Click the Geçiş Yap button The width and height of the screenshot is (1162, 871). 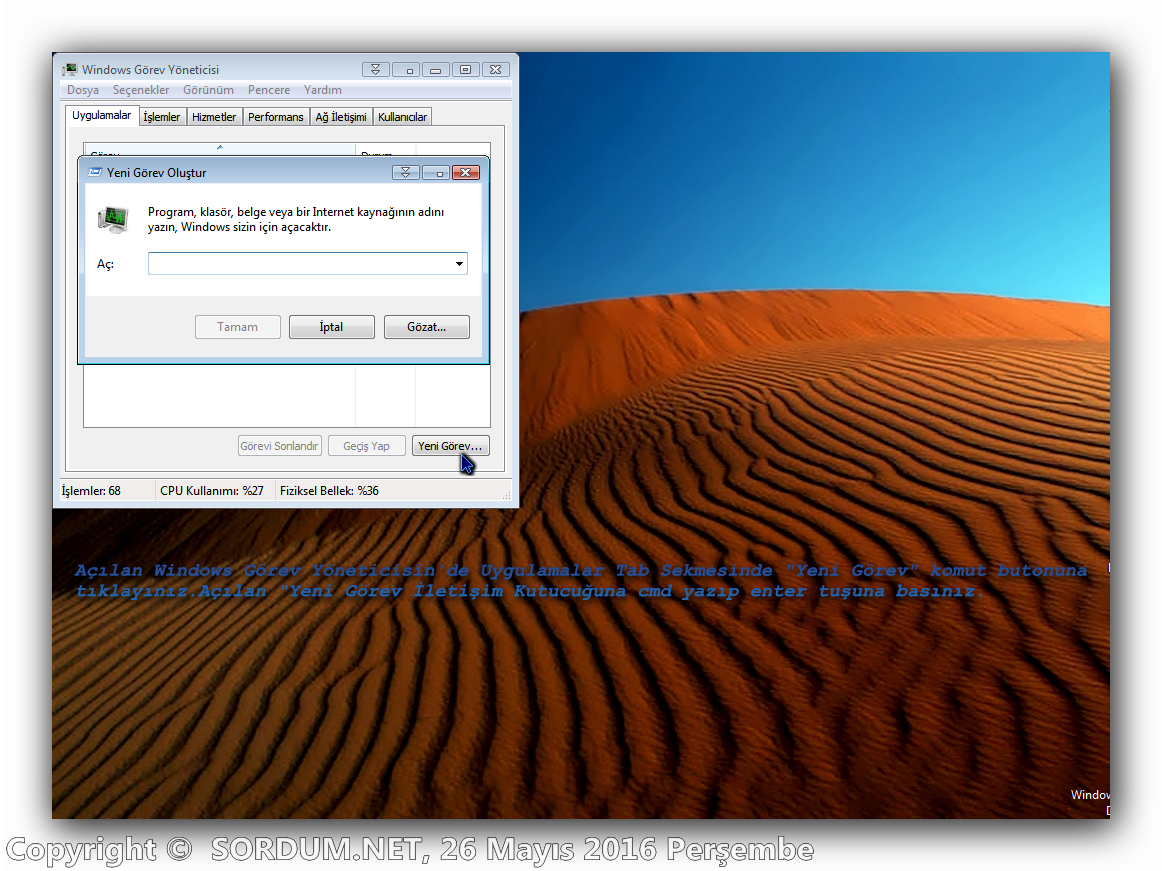click(366, 446)
